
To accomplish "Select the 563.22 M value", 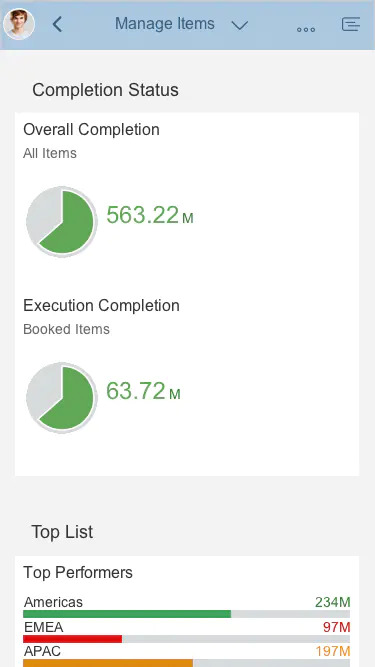I will pos(150,215).
